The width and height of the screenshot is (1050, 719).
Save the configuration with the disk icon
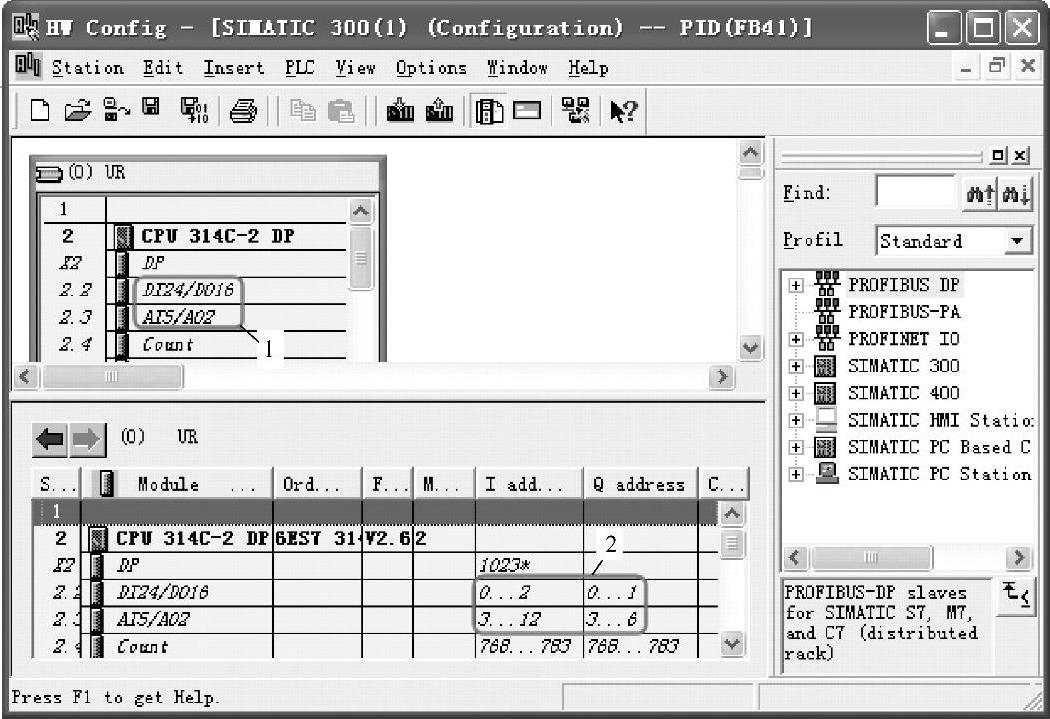click(x=151, y=107)
